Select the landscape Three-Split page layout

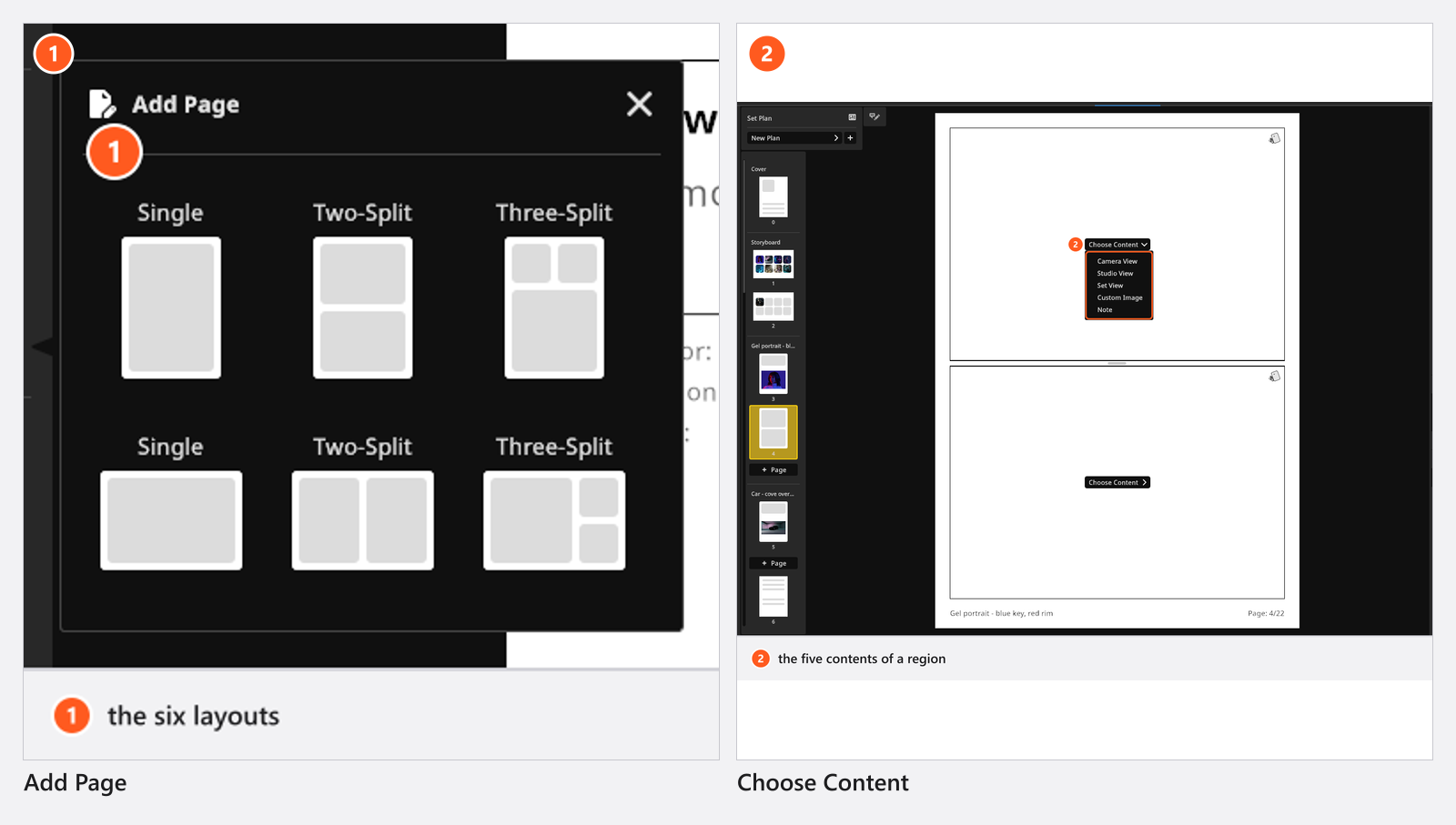(554, 520)
